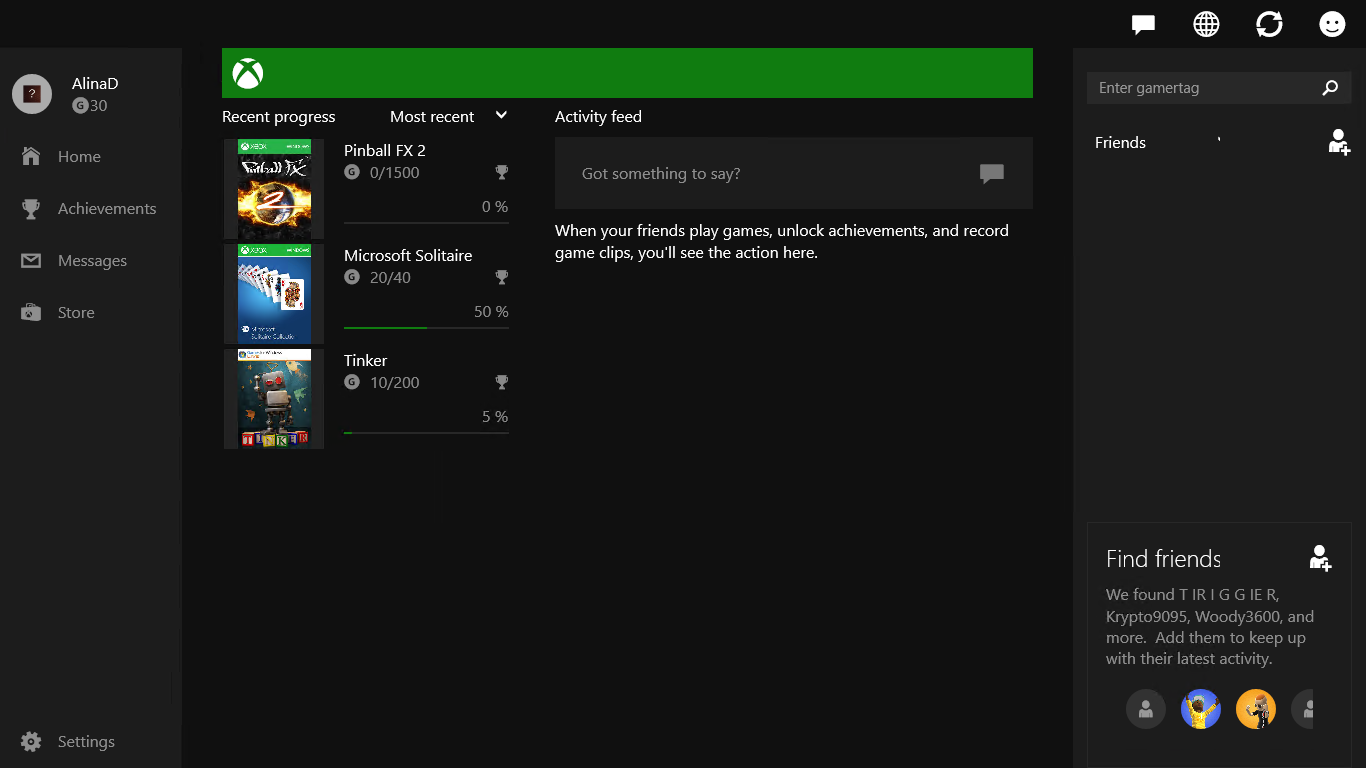
Task: Open the AlinaD profile avatar
Action: (x=32, y=94)
